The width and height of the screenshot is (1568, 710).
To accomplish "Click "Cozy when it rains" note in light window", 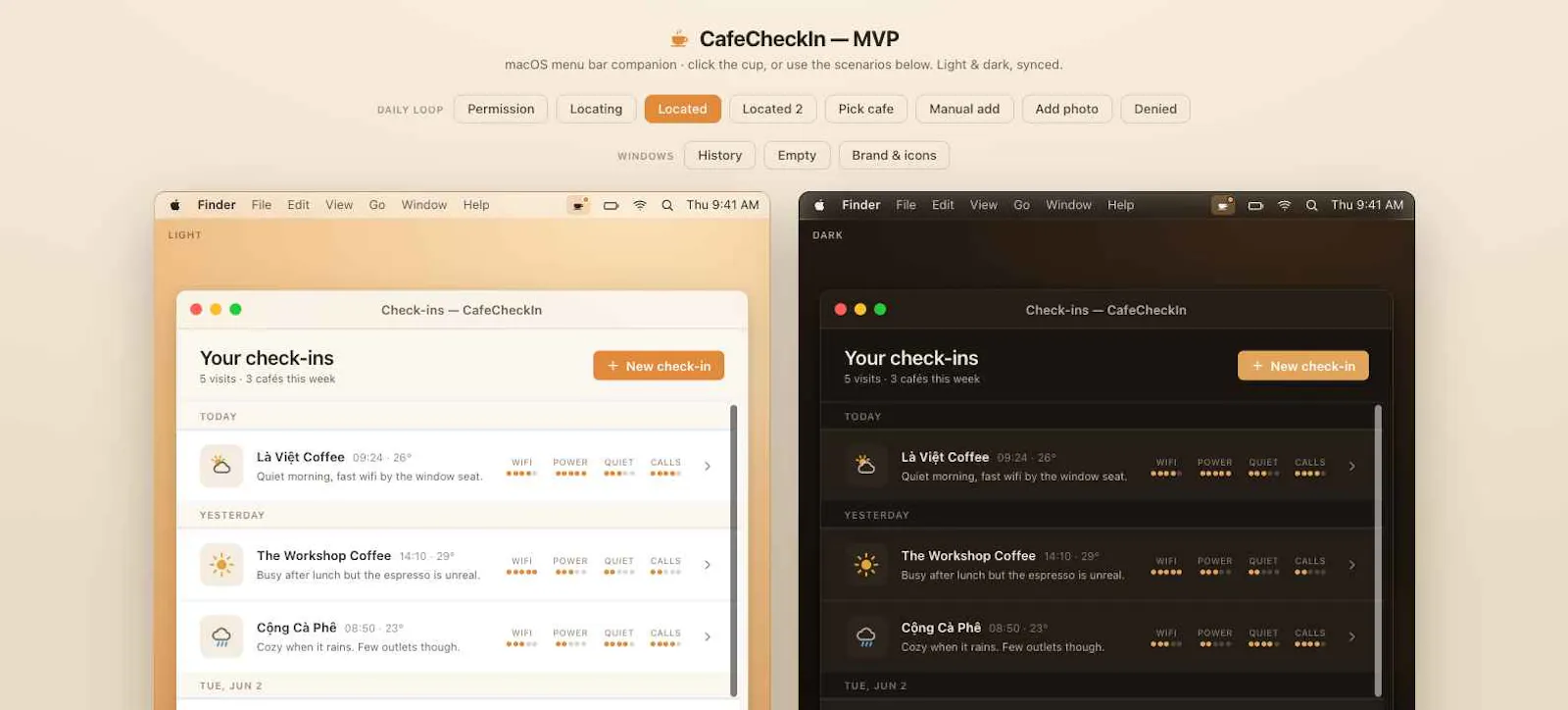I will tap(358, 647).
